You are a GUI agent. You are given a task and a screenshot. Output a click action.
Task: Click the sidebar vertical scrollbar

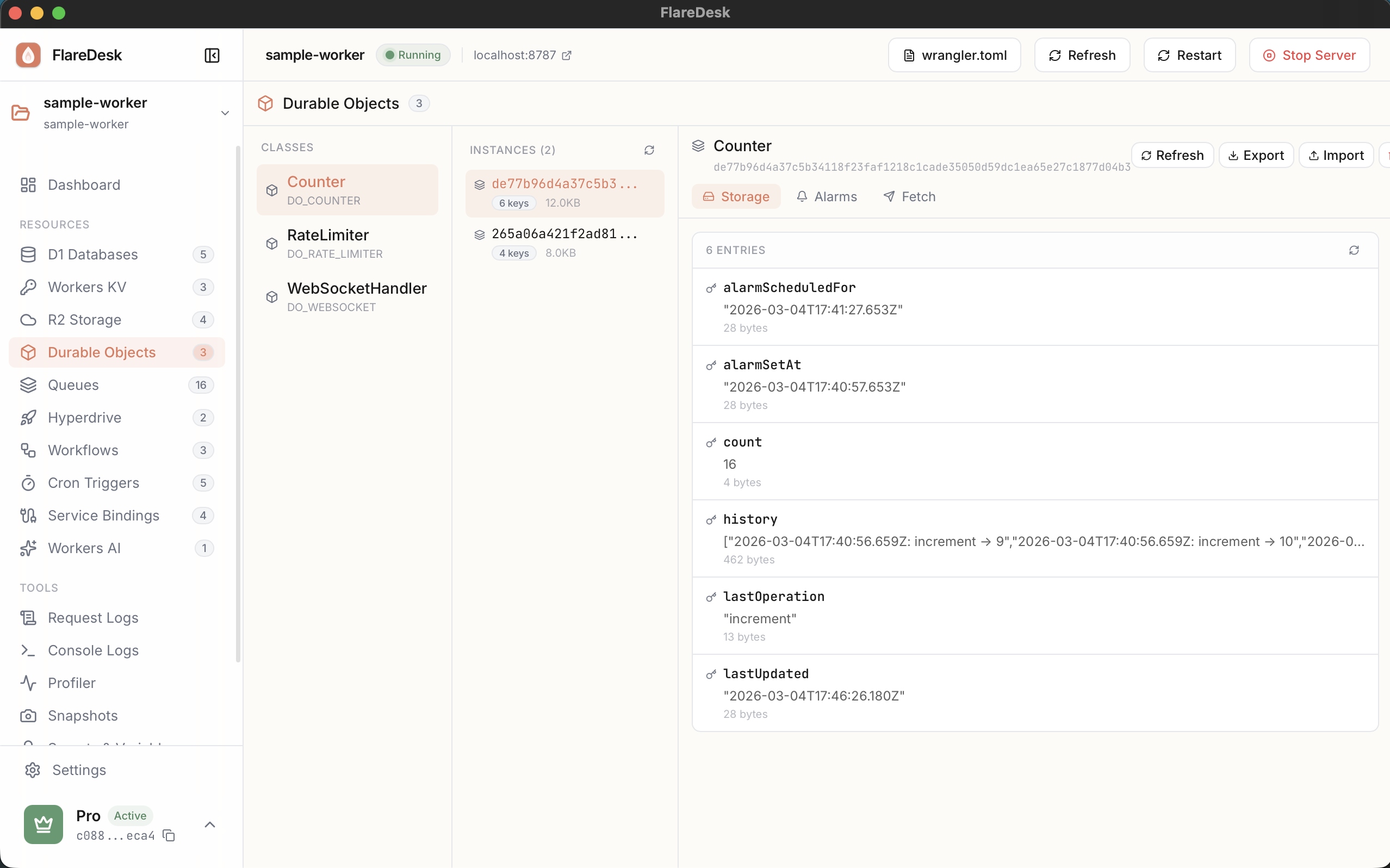[x=238, y=402]
